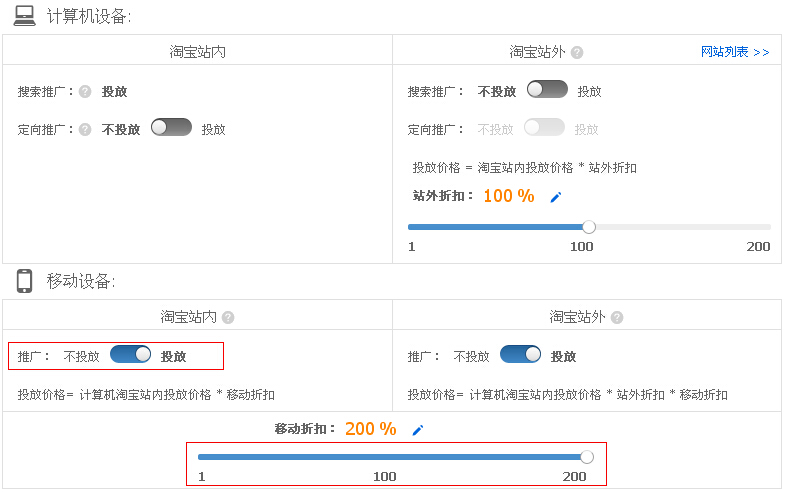Toggle 搜索推广 switch in computer 淘宝站外
The height and width of the screenshot is (492, 786).
547,90
